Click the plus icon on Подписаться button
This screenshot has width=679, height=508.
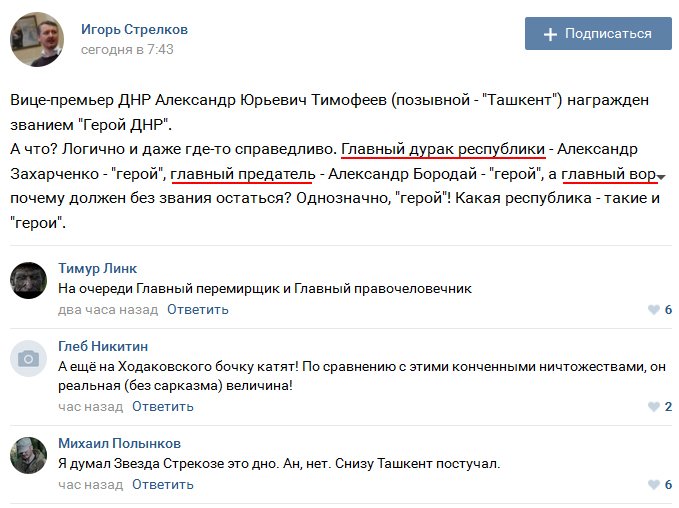tap(550, 34)
